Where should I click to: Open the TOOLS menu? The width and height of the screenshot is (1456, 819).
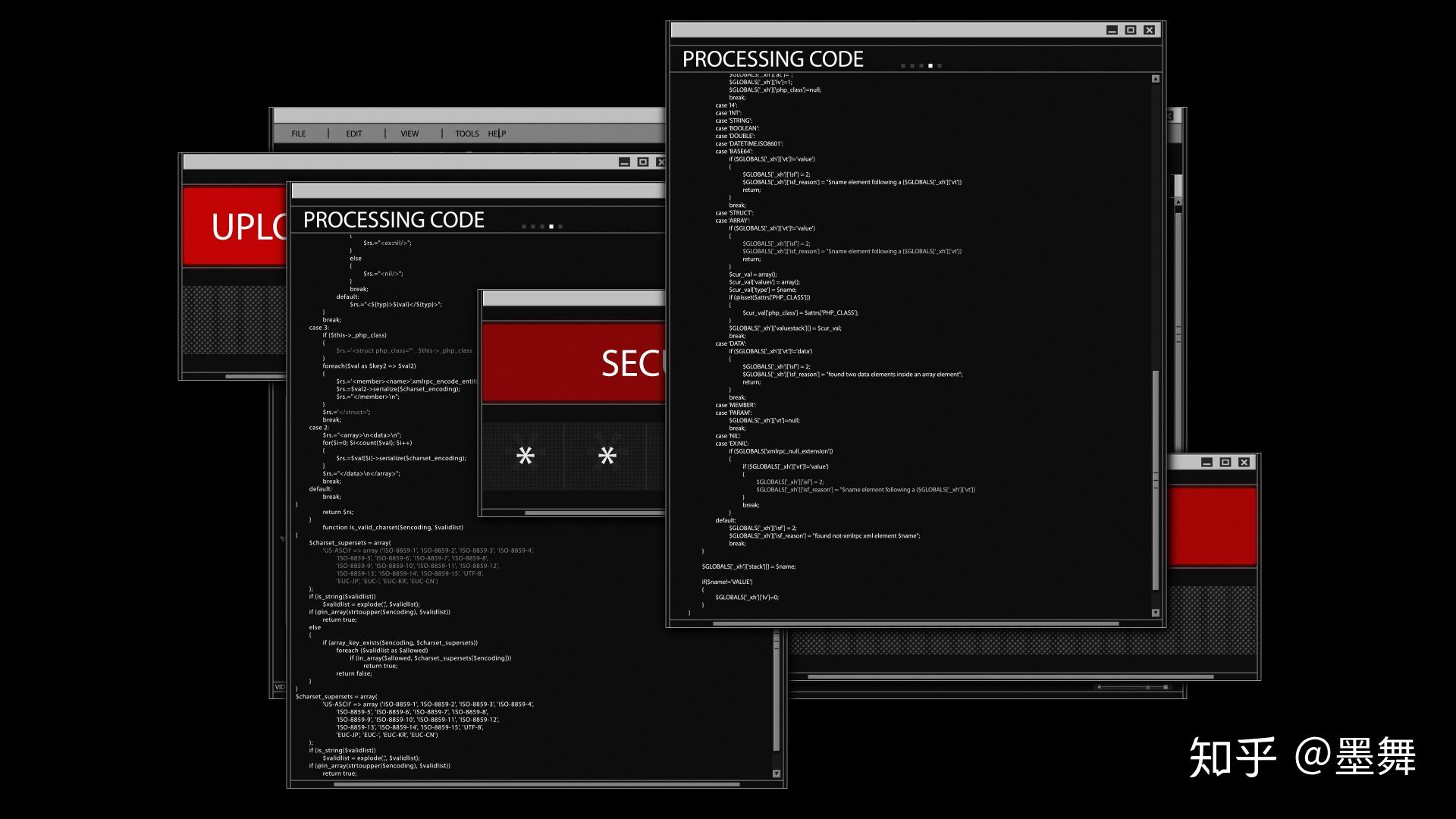click(466, 133)
